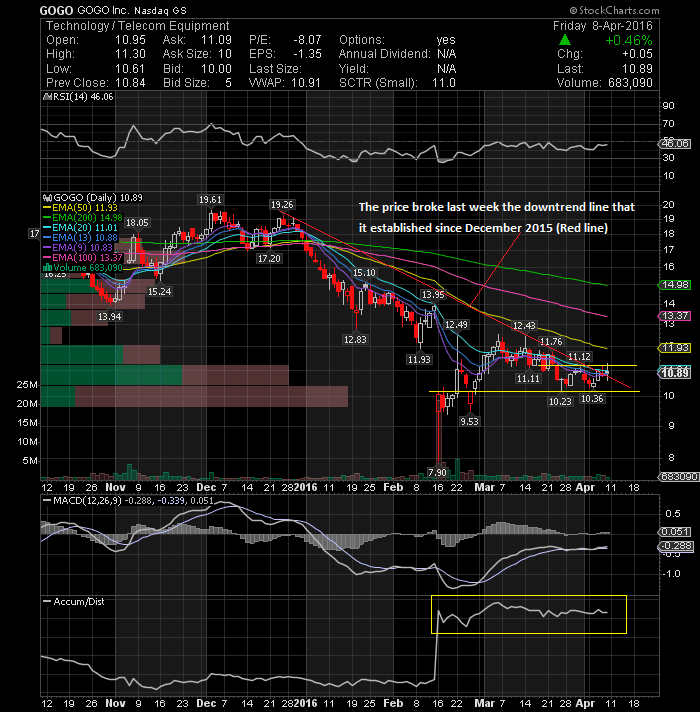Click the EMA(9) 10.83 legend entry

pos(78,248)
